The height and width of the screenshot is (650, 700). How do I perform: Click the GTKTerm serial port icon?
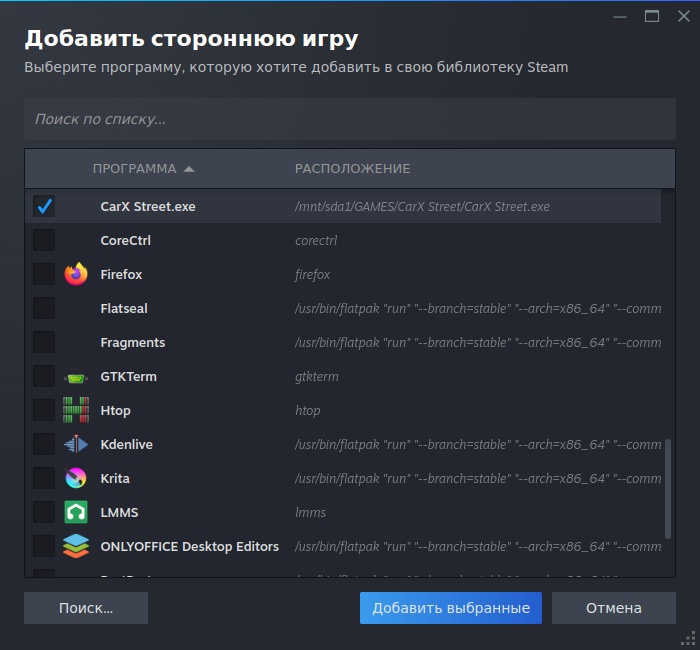pyautogui.click(x=76, y=378)
